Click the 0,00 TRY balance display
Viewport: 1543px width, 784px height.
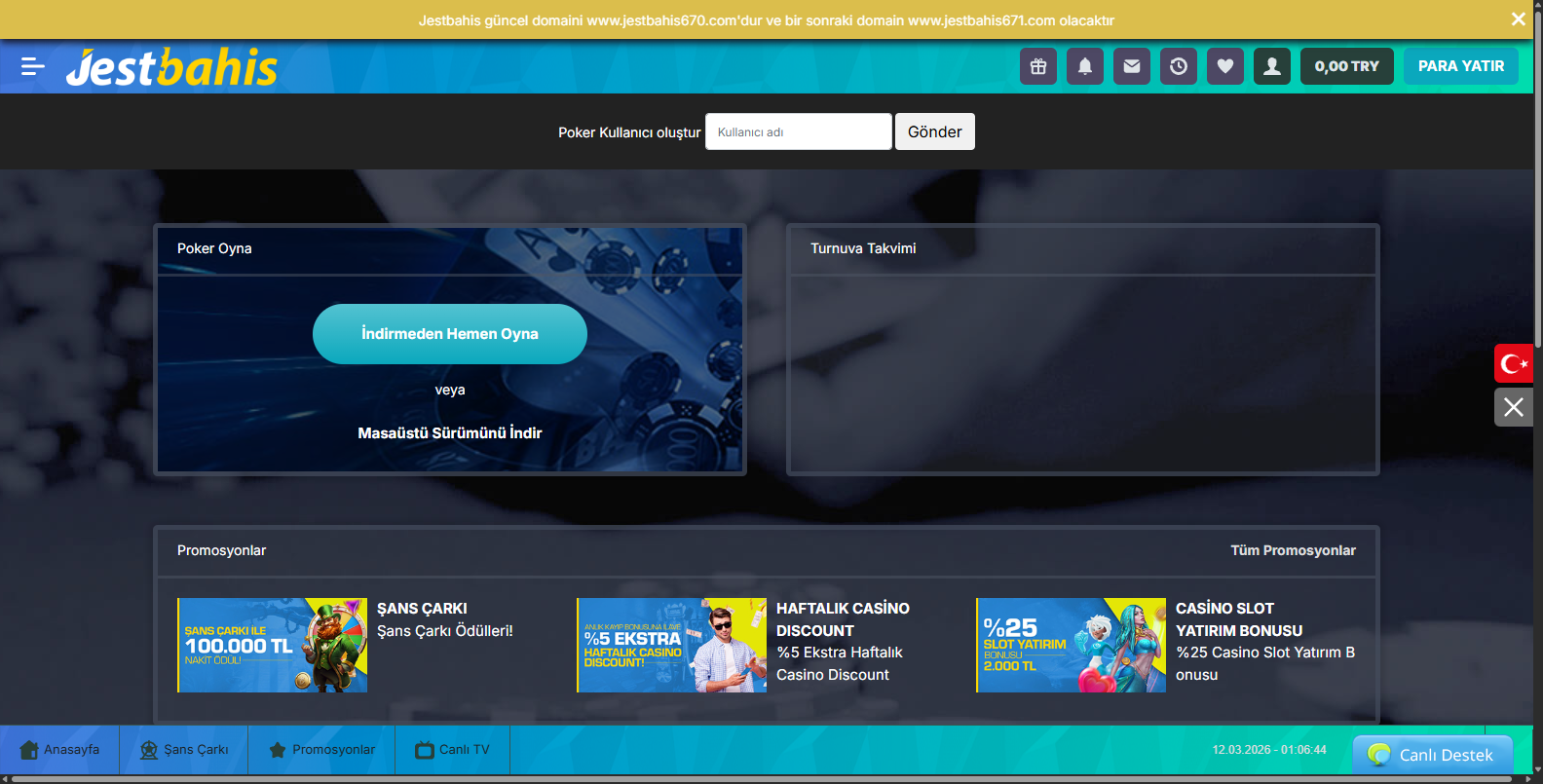[1346, 66]
